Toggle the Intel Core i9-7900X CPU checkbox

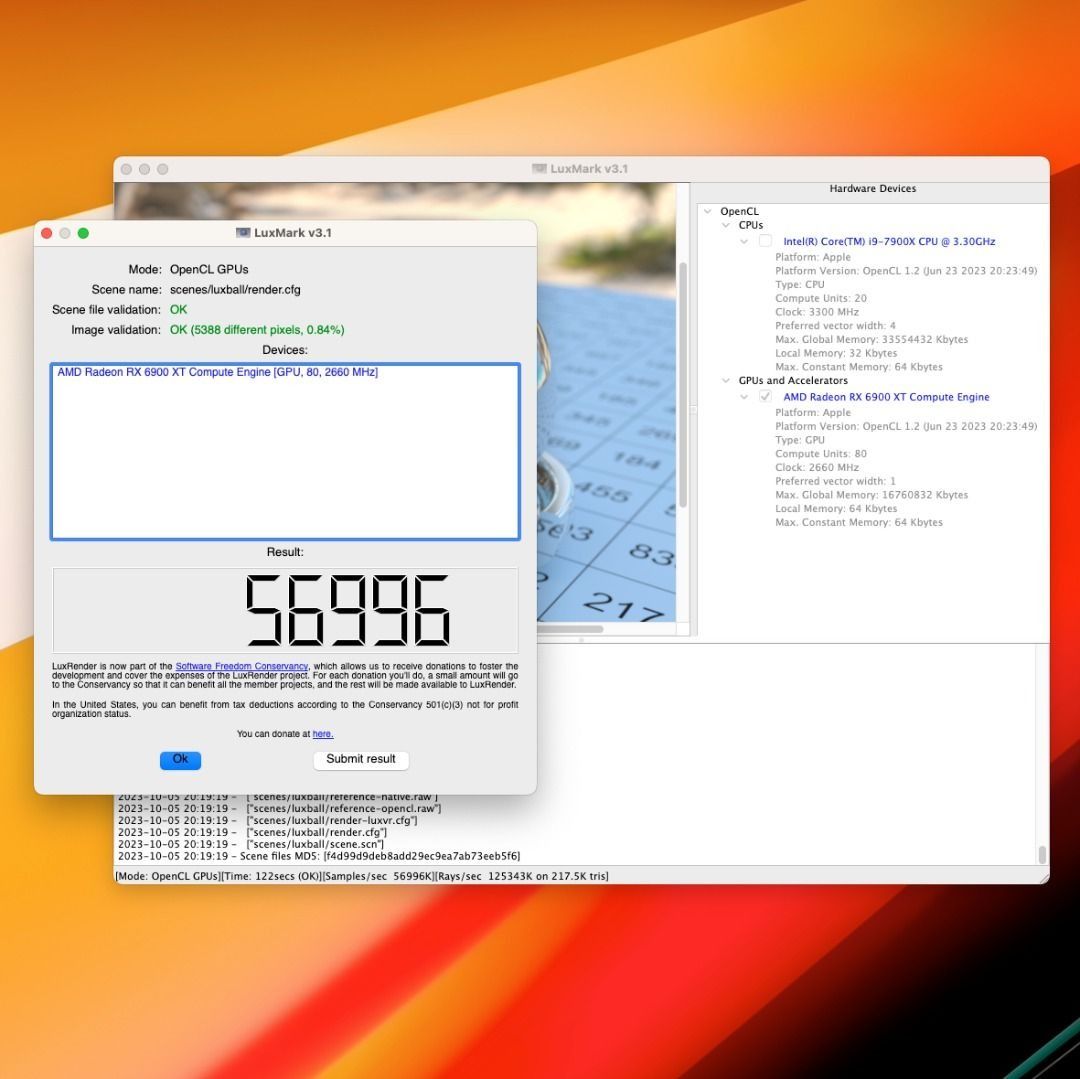(x=765, y=241)
